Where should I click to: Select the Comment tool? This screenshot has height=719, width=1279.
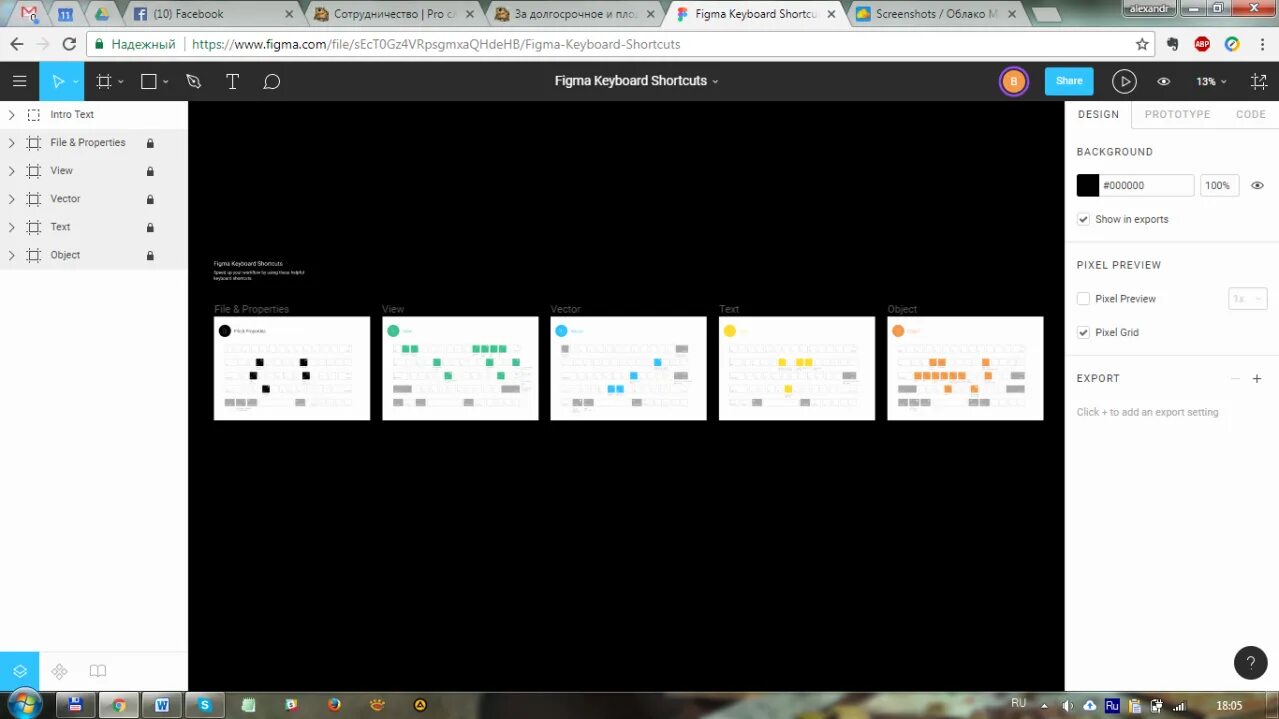pyautogui.click(x=271, y=81)
